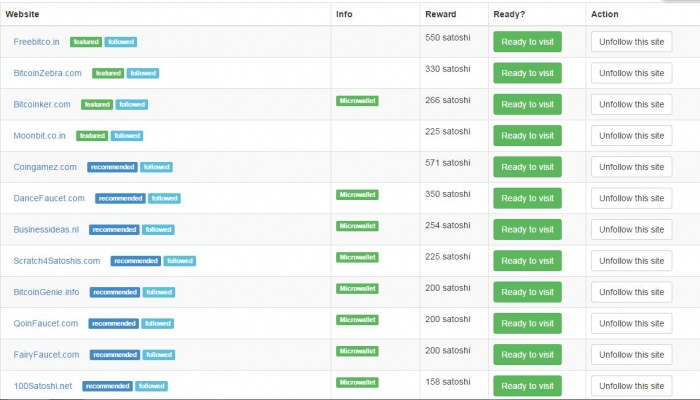Open DanceFaucet.com site link

pos(49,198)
